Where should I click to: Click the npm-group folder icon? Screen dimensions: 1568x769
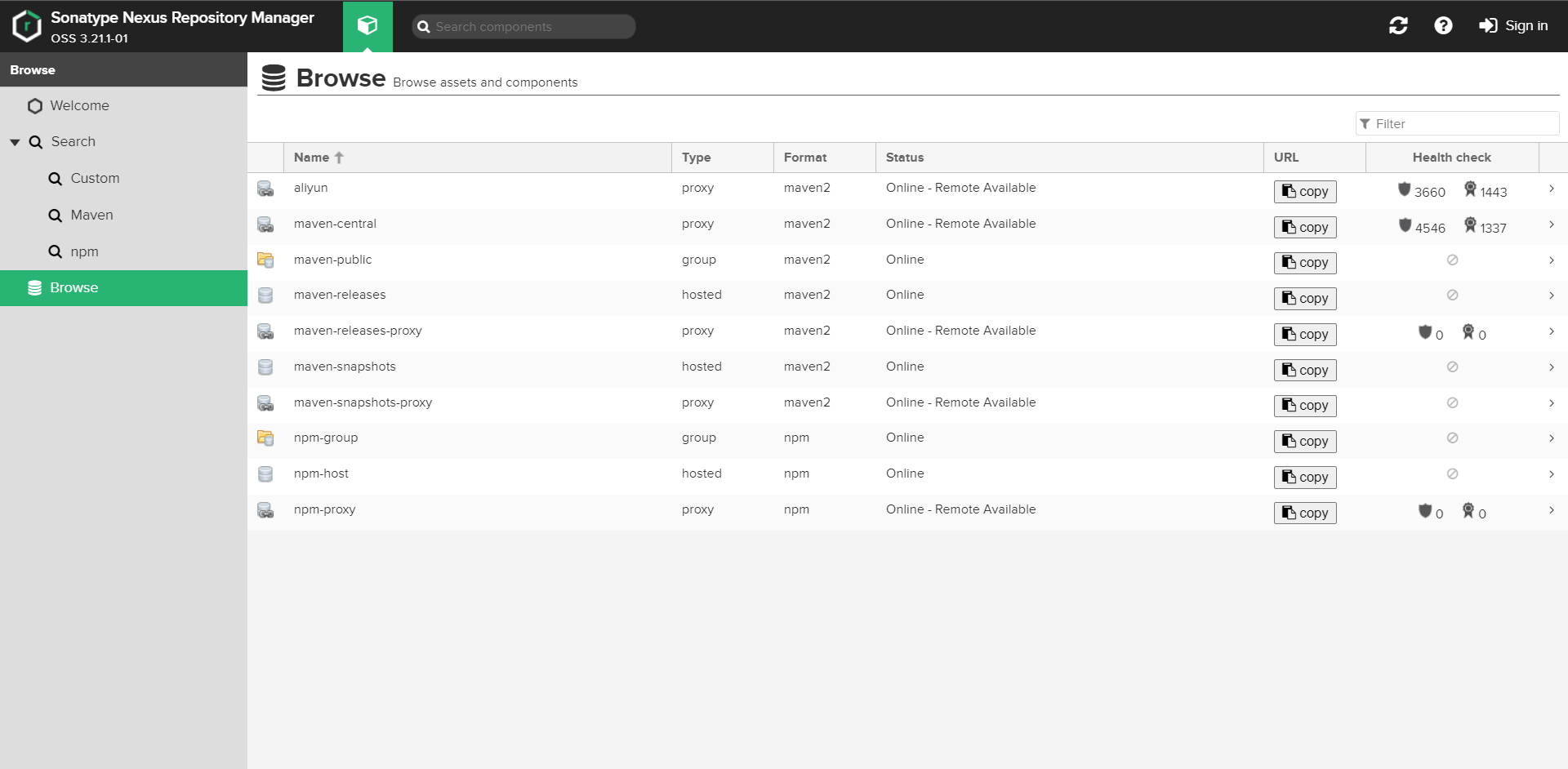pyautogui.click(x=265, y=438)
